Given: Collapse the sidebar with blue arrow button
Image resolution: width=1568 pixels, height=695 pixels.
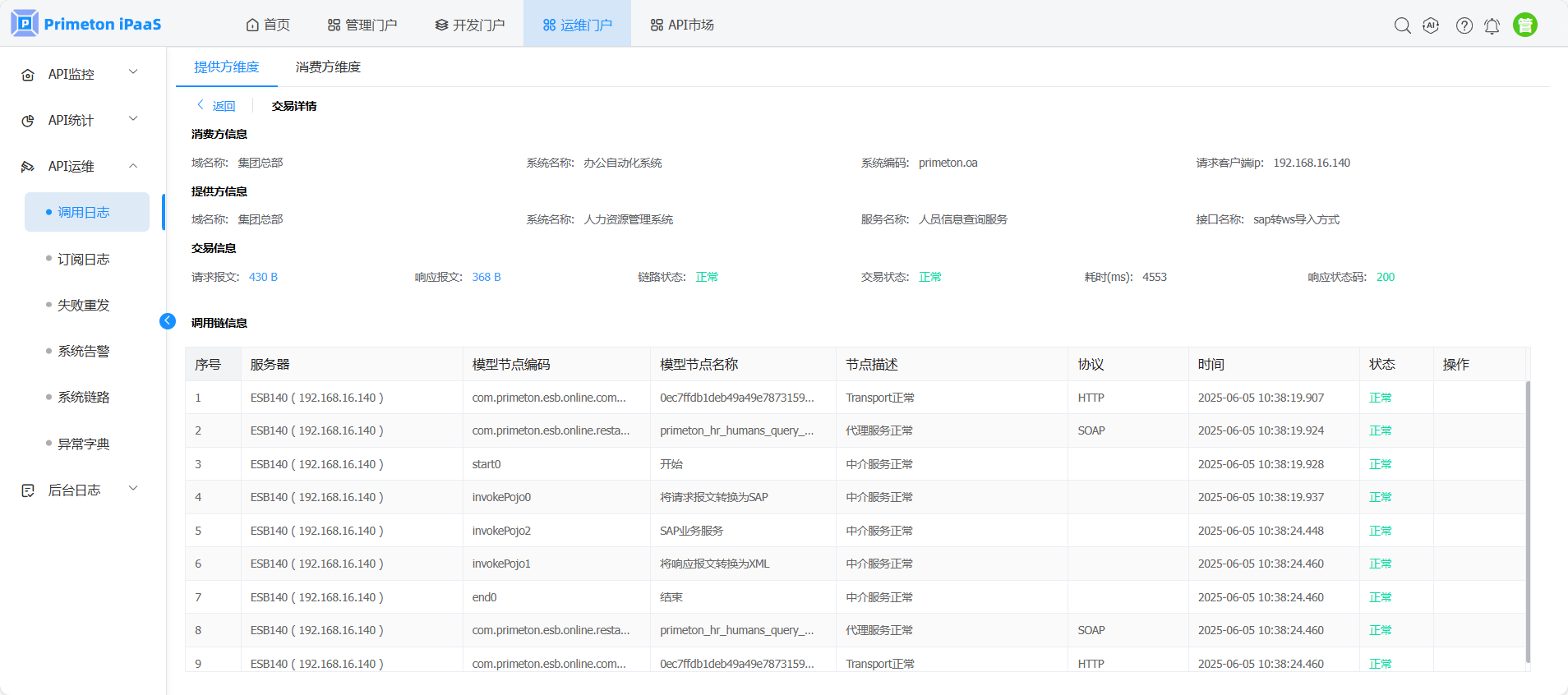Looking at the screenshot, I should coord(168,321).
